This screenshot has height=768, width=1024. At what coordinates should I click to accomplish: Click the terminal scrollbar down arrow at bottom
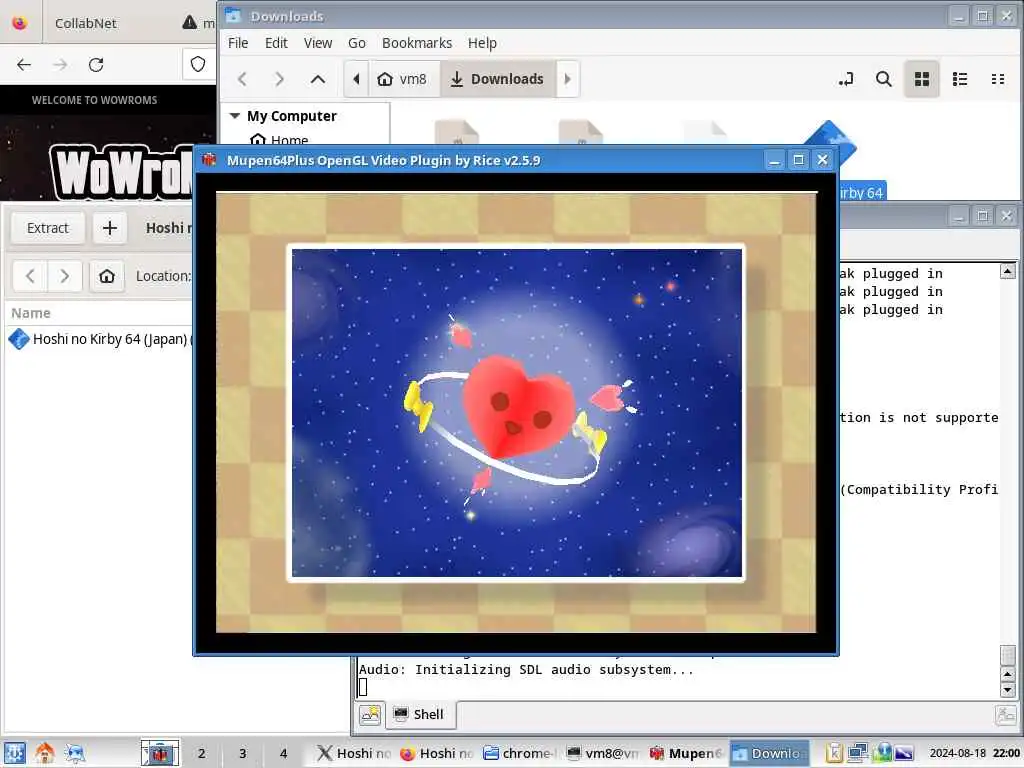click(x=1008, y=690)
